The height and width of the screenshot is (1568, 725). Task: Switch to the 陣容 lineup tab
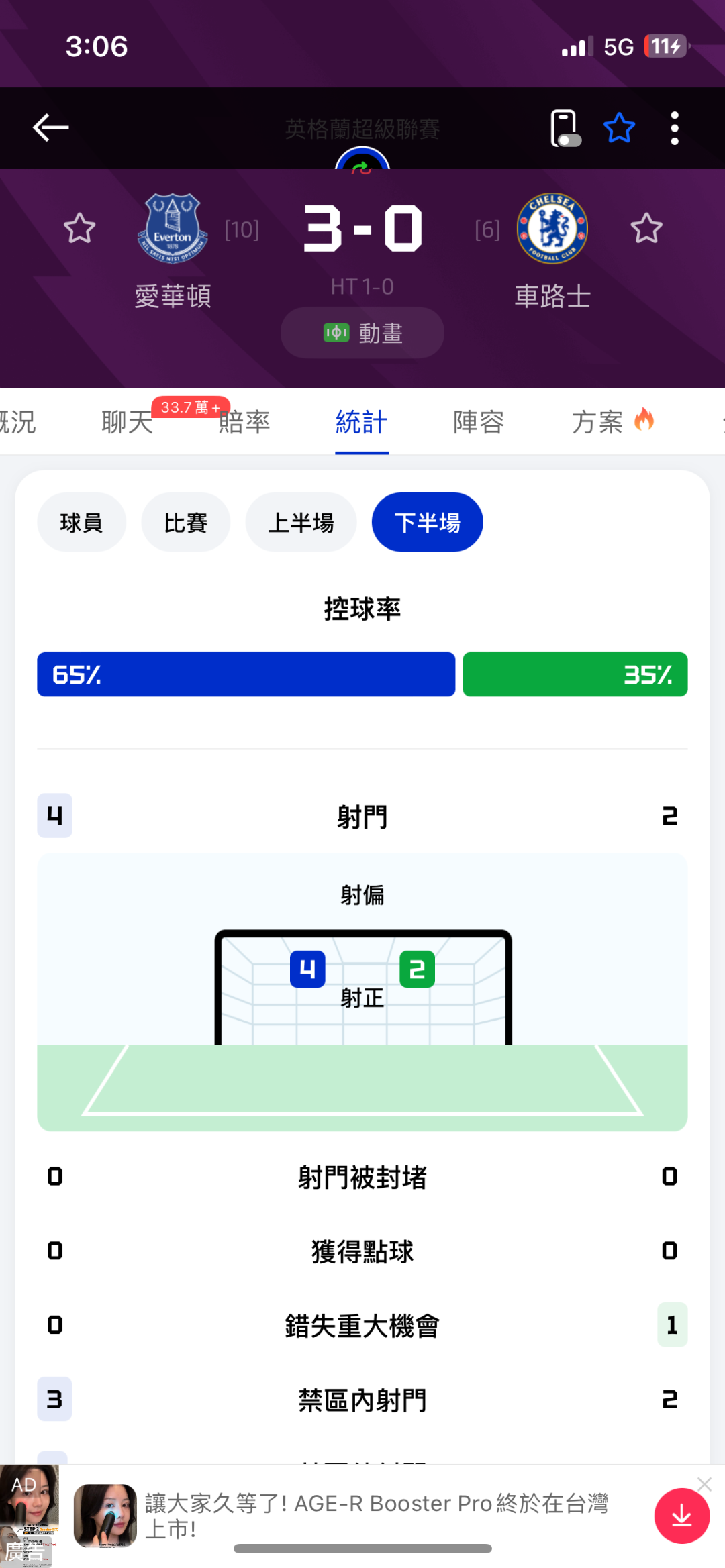479,422
